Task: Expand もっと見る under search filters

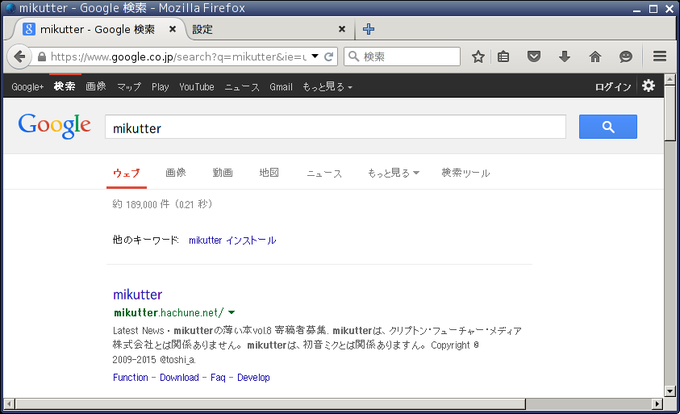Action: tap(393, 173)
